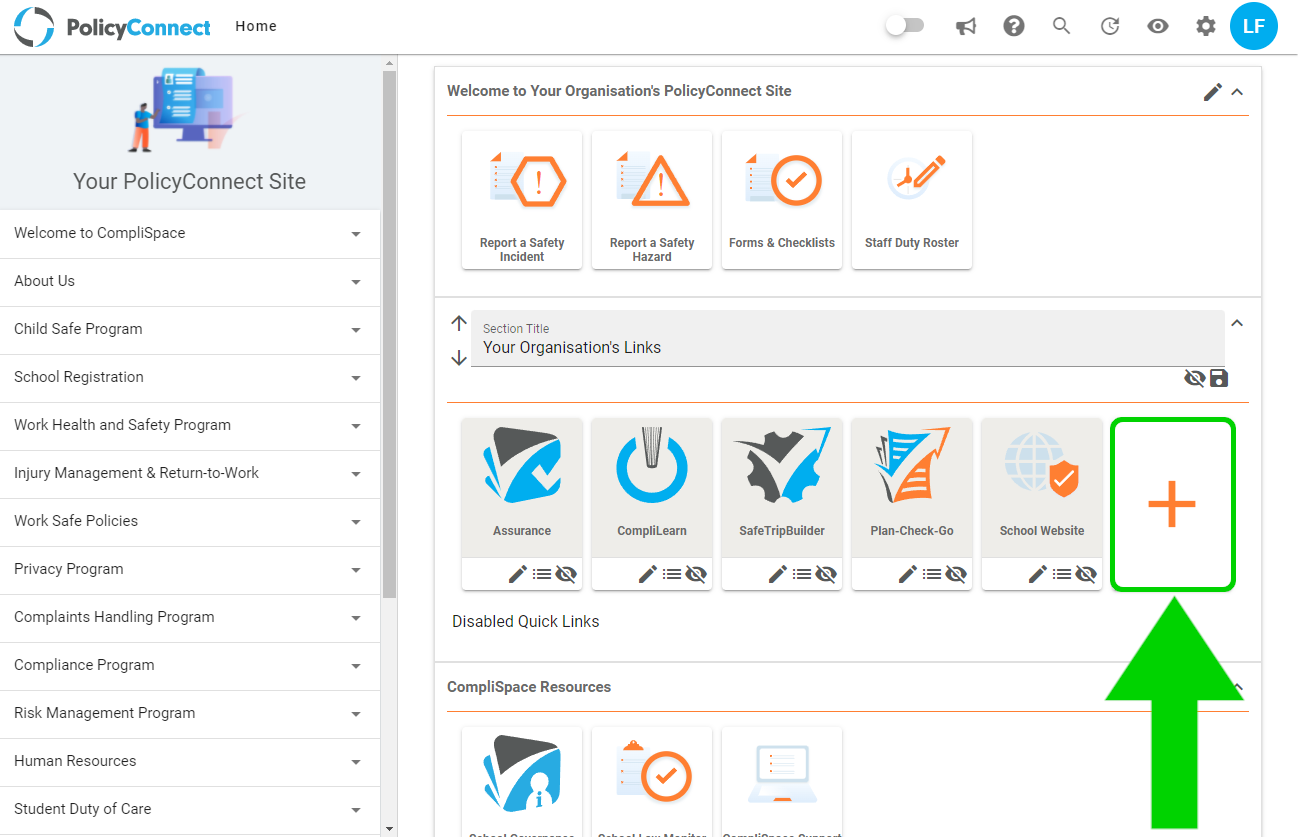Go to Home in top navigation
Image resolution: width=1298 pixels, height=837 pixels.
(x=256, y=26)
